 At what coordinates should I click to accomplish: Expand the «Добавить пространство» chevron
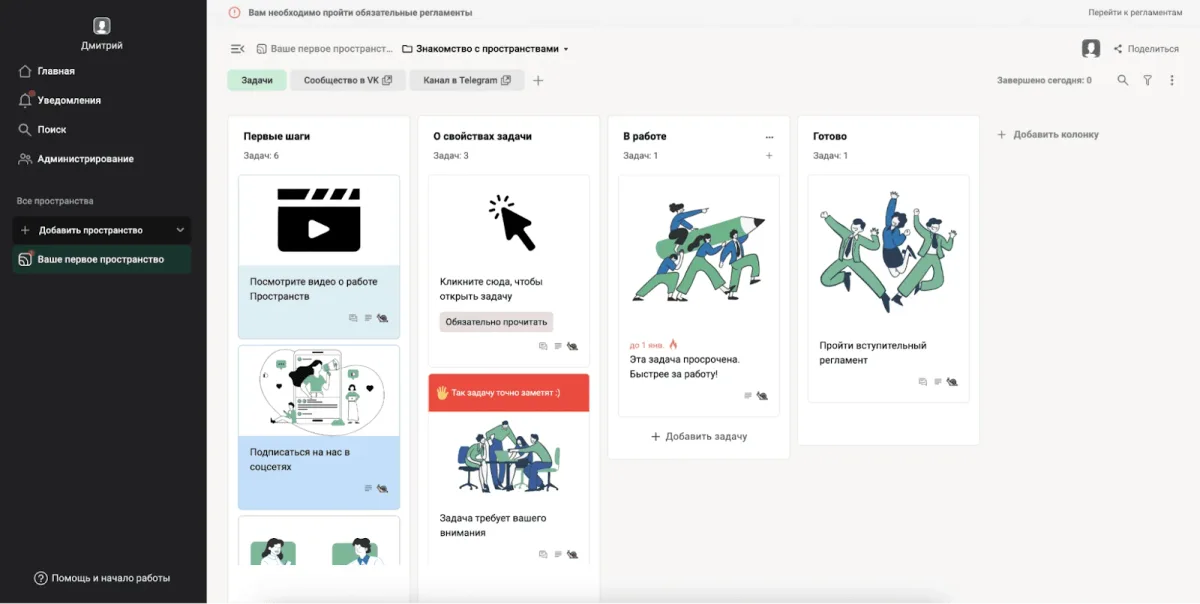[x=180, y=230]
